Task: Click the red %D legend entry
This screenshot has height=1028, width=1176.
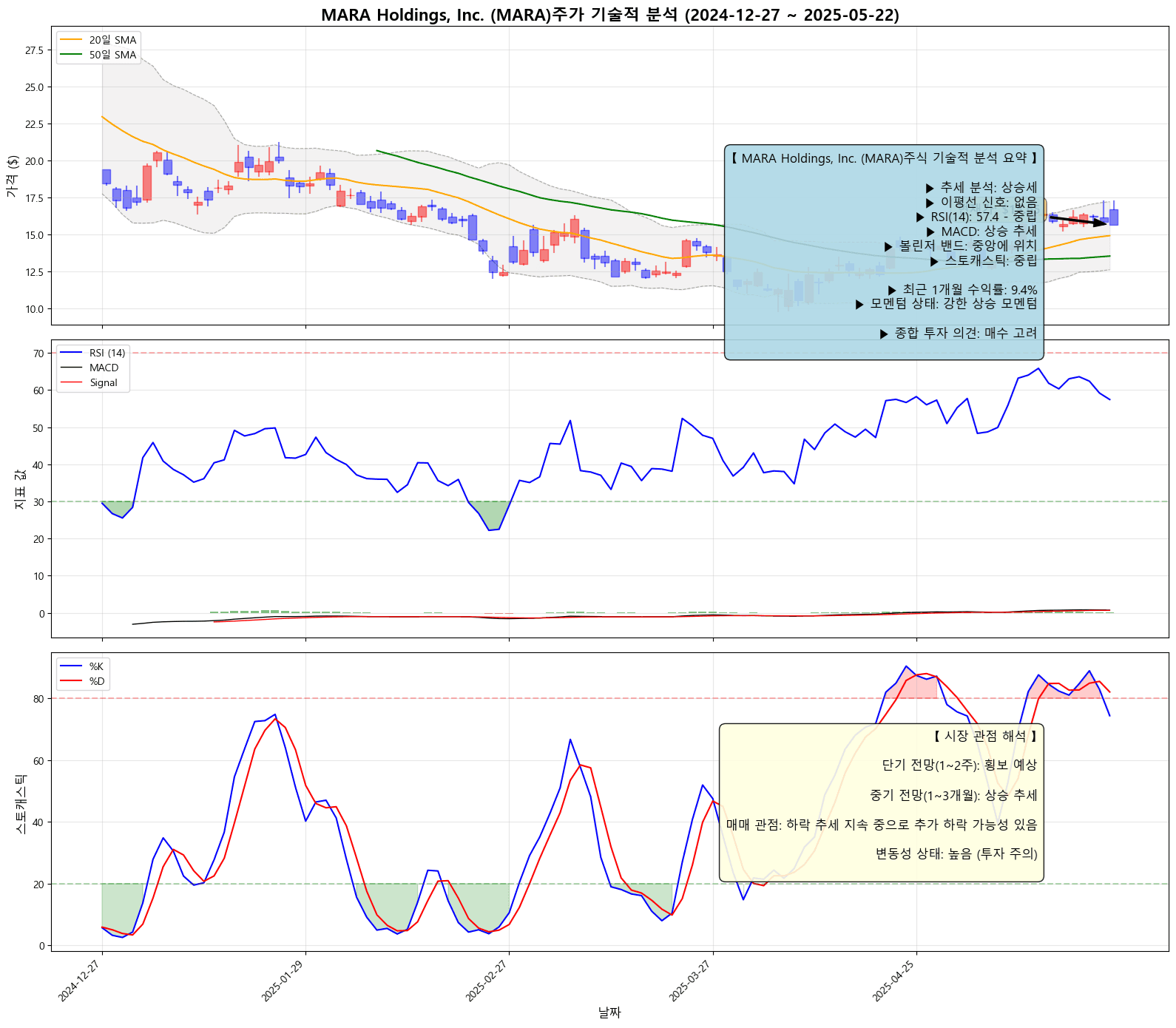Action: (96, 681)
